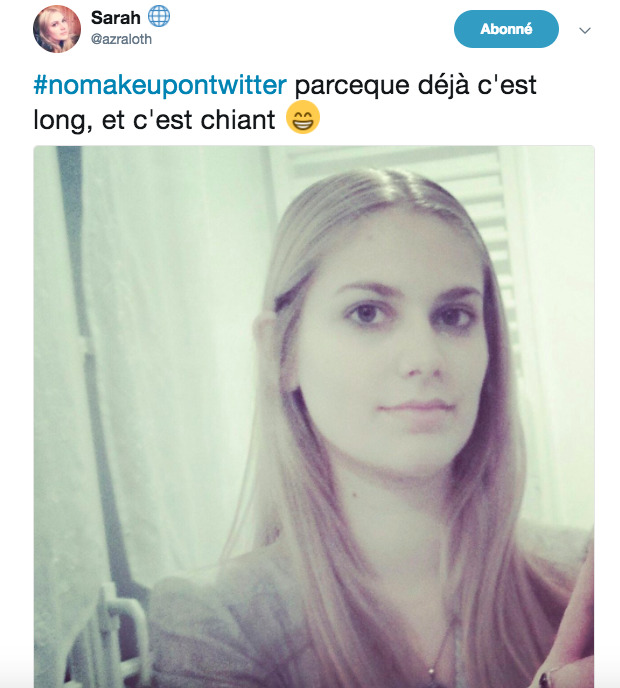Open the attached selfie photo
The height and width of the screenshot is (688, 620).
[x=314, y=416]
